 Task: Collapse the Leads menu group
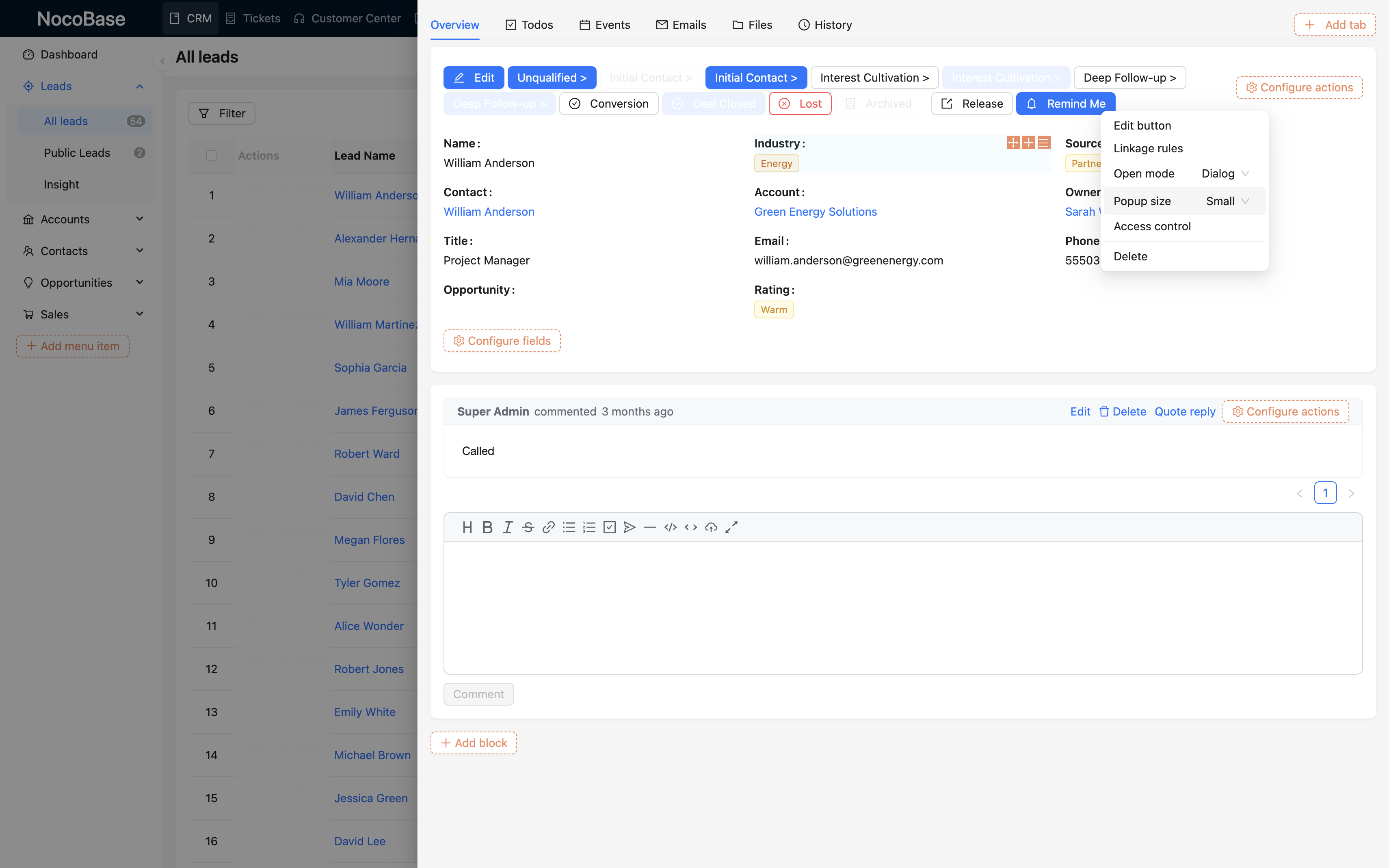139,86
